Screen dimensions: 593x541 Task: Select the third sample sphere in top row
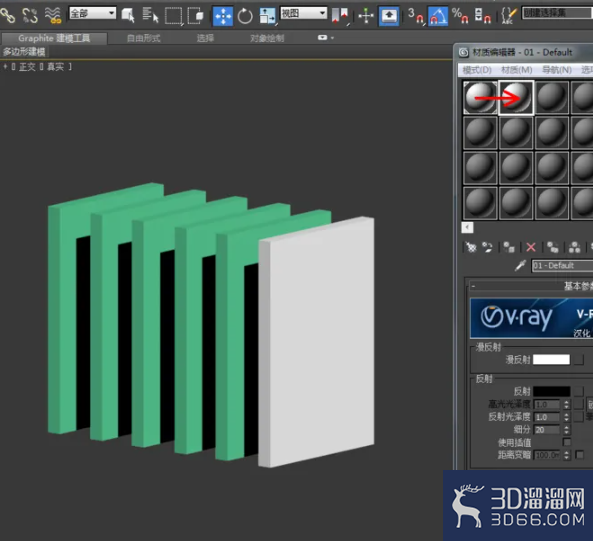(553, 98)
